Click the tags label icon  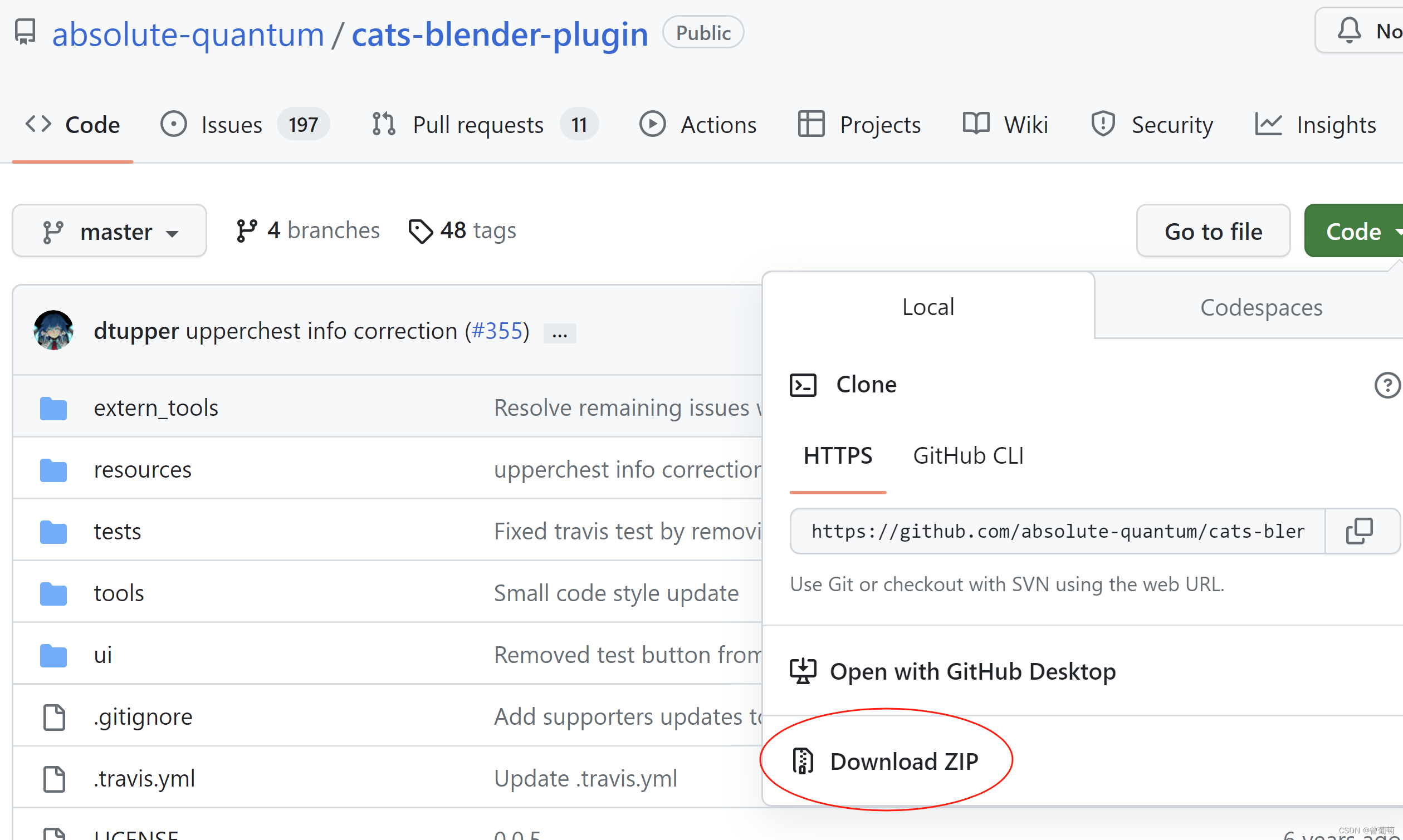click(x=421, y=231)
